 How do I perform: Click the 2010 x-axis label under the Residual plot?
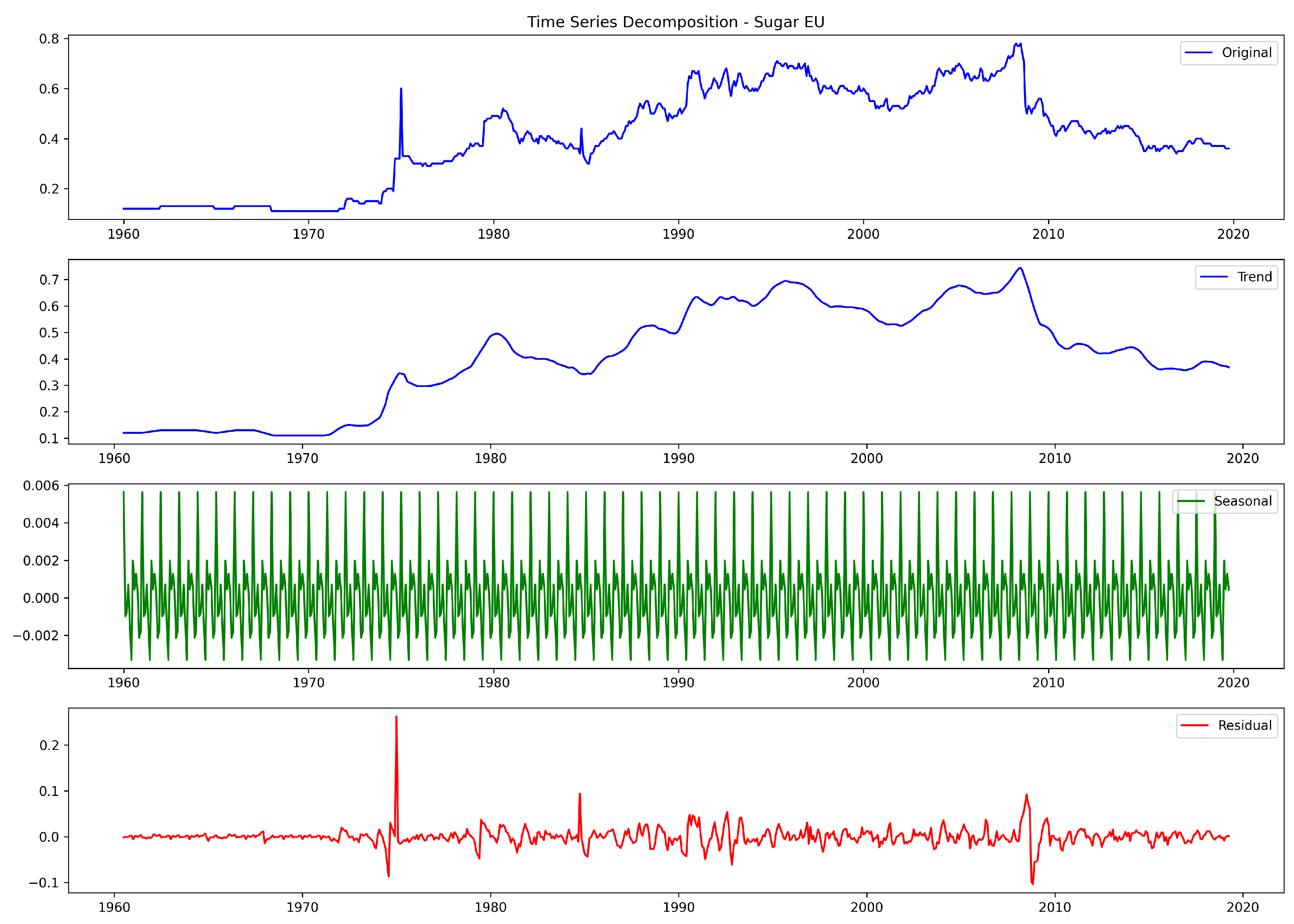[1054, 907]
